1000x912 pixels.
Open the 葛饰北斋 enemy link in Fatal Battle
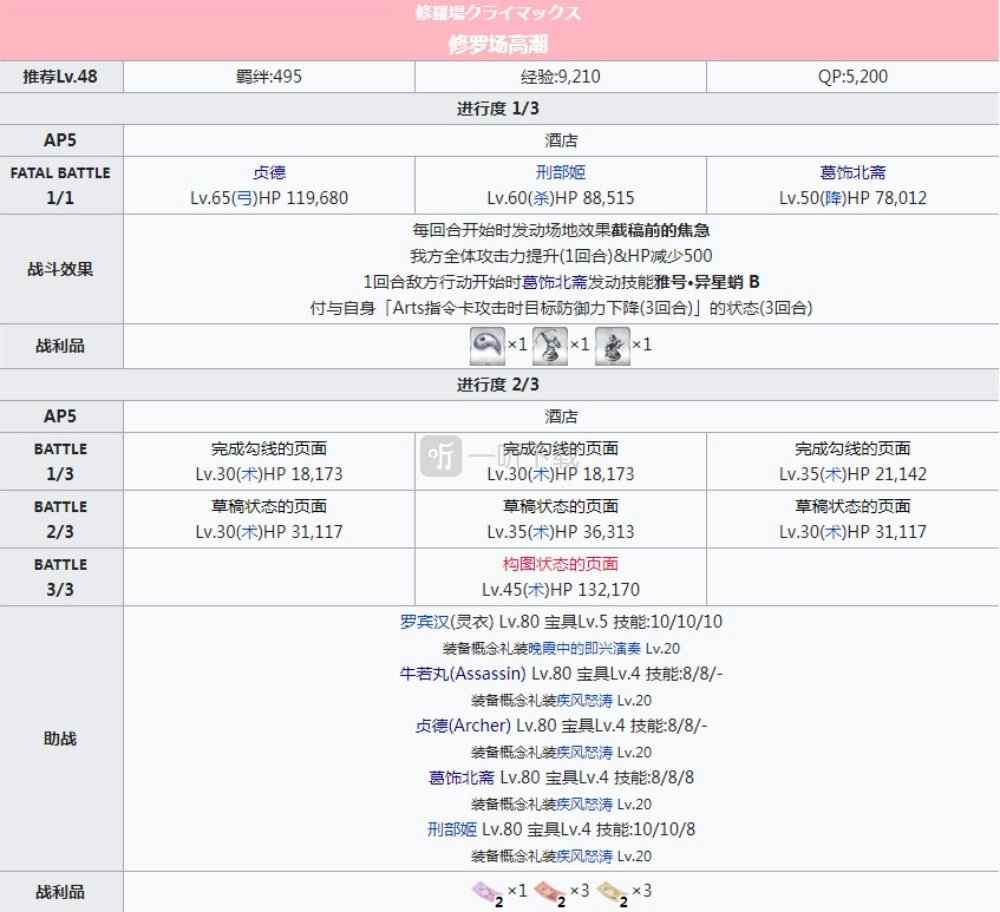click(x=853, y=172)
